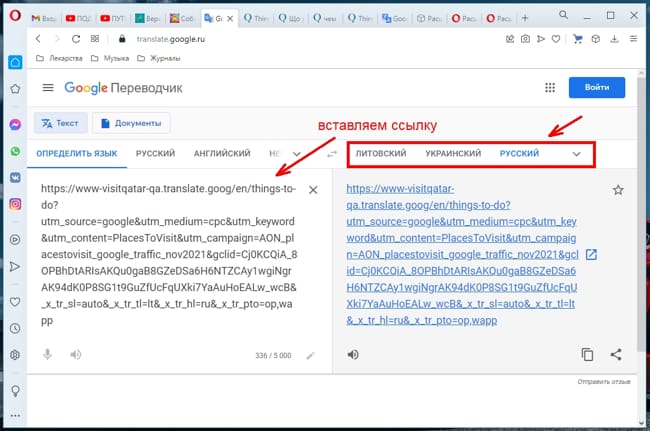Open the translated visitqatar link

pyautogui.click(x=462, y=254)
